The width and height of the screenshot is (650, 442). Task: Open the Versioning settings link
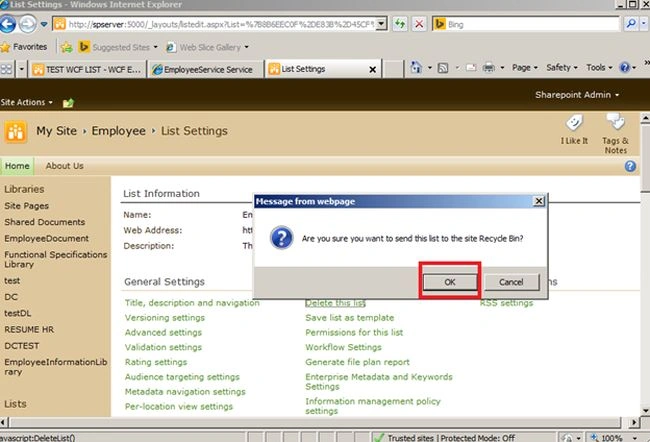(x=165, y=318)
